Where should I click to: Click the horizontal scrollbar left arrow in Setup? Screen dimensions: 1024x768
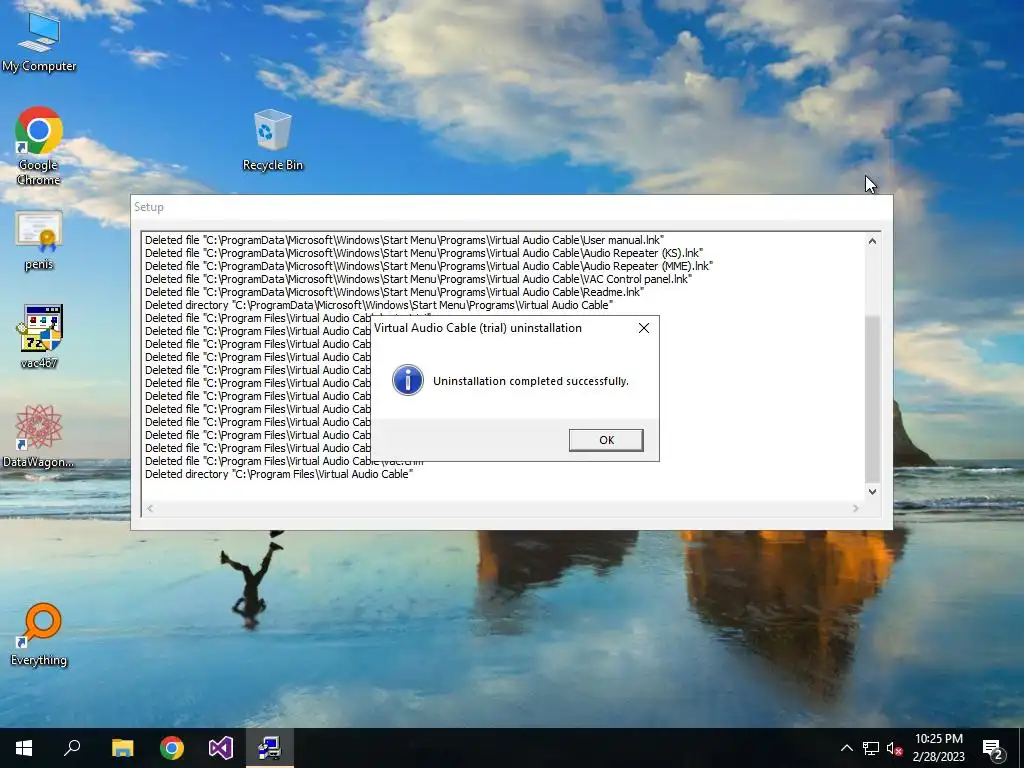pyautogui.click(x=150, y=508)
